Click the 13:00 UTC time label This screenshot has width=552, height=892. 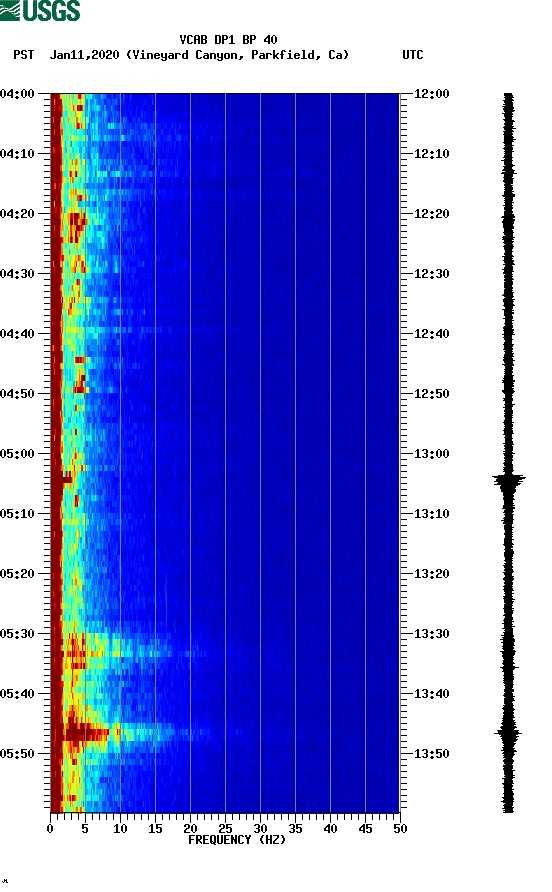click(431, 453)
